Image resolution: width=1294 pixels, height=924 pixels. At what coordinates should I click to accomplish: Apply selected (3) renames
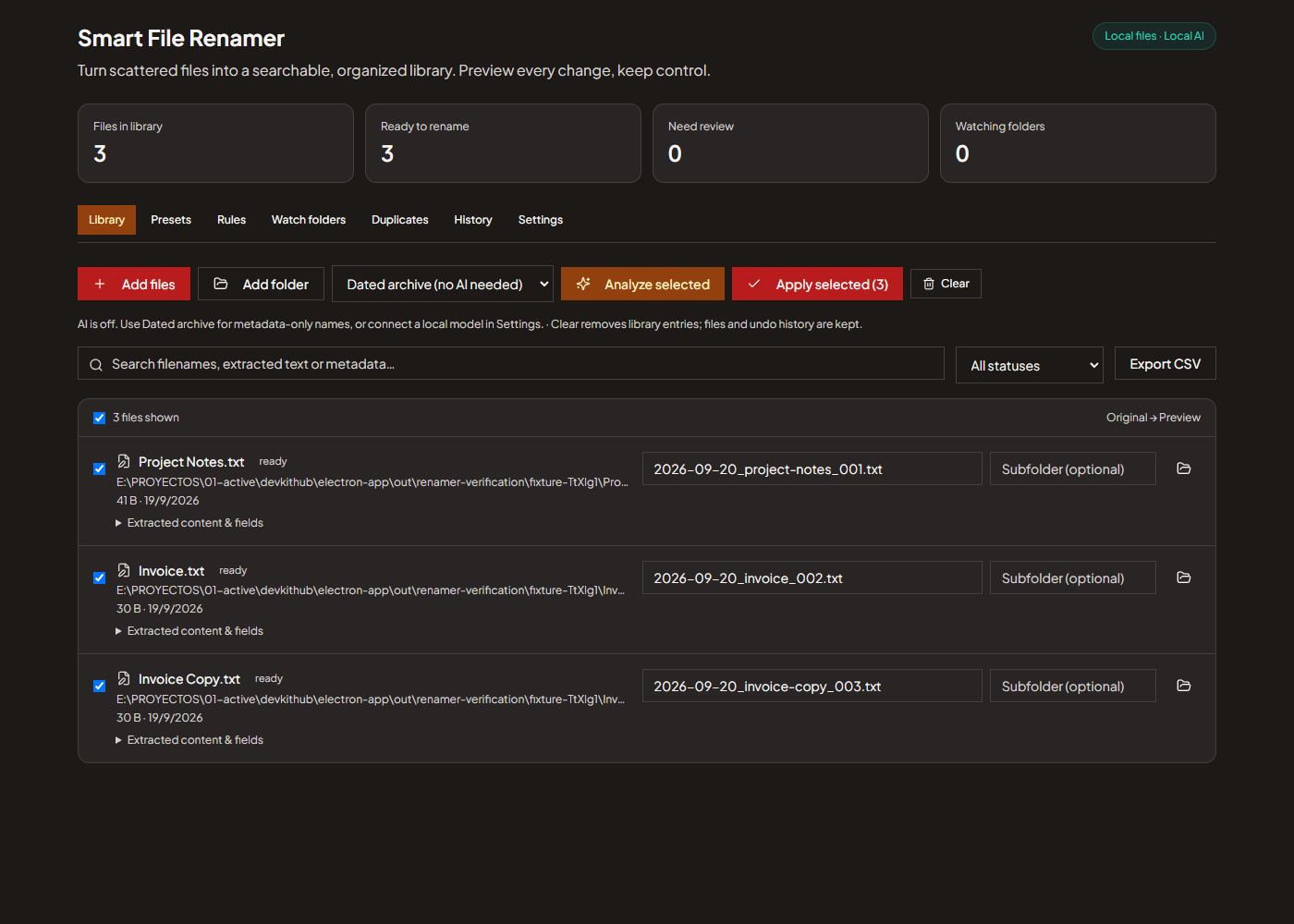817,284
